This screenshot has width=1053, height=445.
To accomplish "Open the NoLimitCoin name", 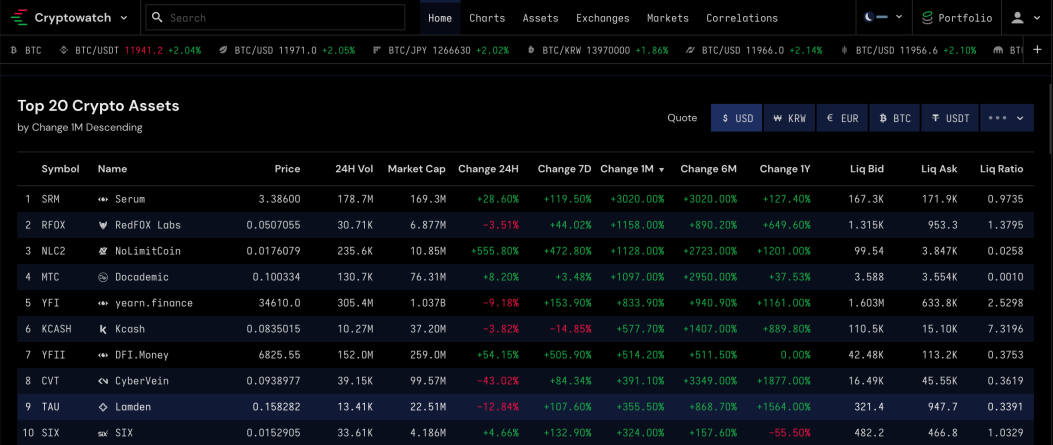I will (148, 251).
